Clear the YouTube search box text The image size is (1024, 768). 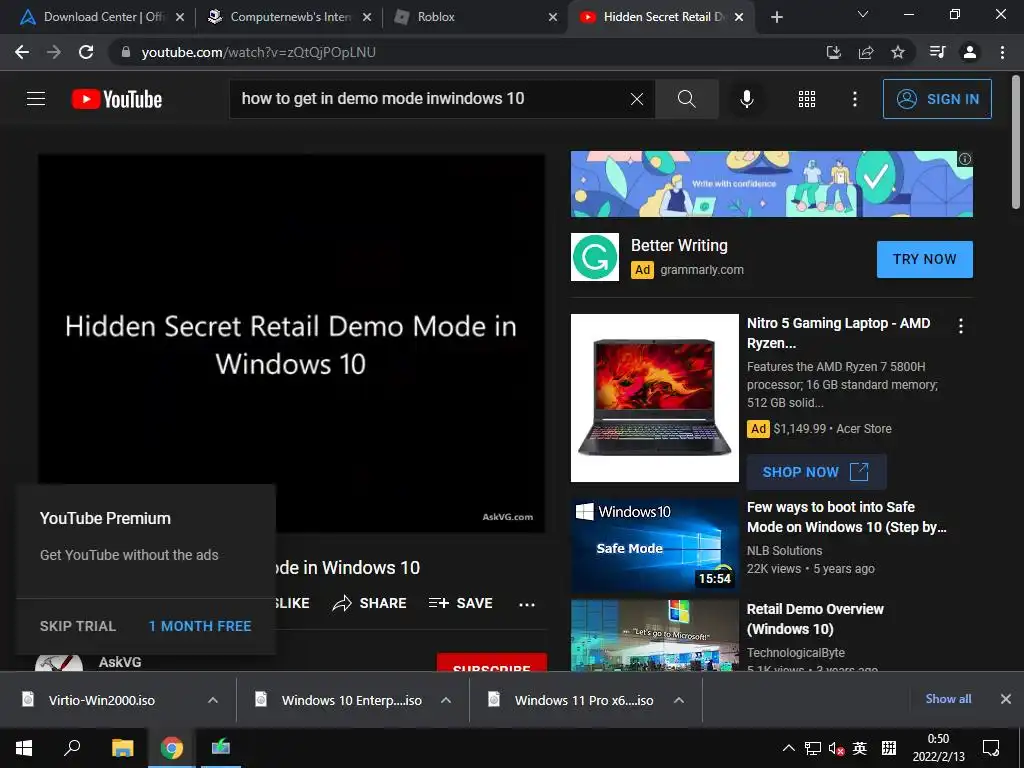click(x=637, y=99)
